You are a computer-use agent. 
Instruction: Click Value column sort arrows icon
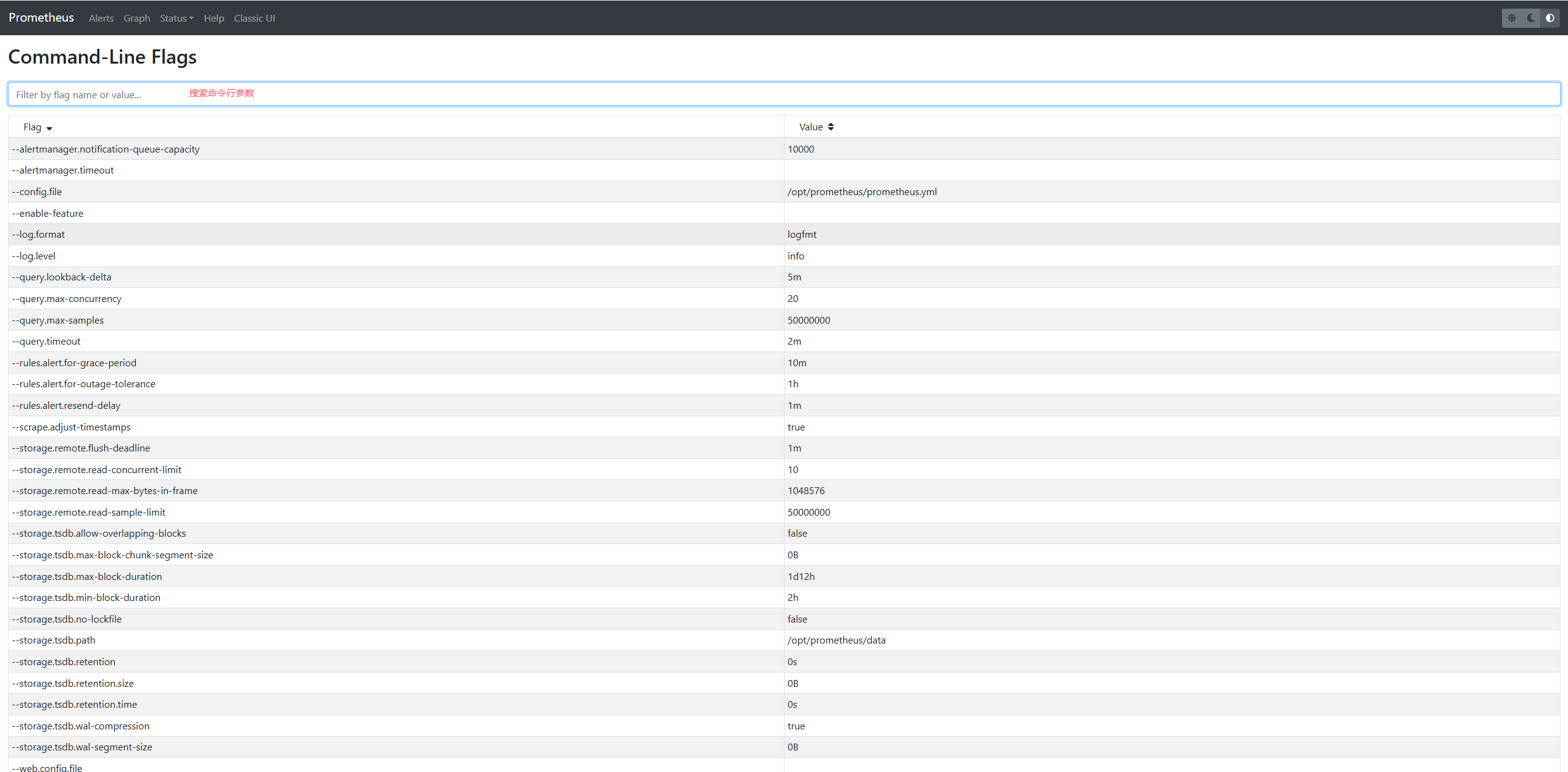click(x=831, y=127)
